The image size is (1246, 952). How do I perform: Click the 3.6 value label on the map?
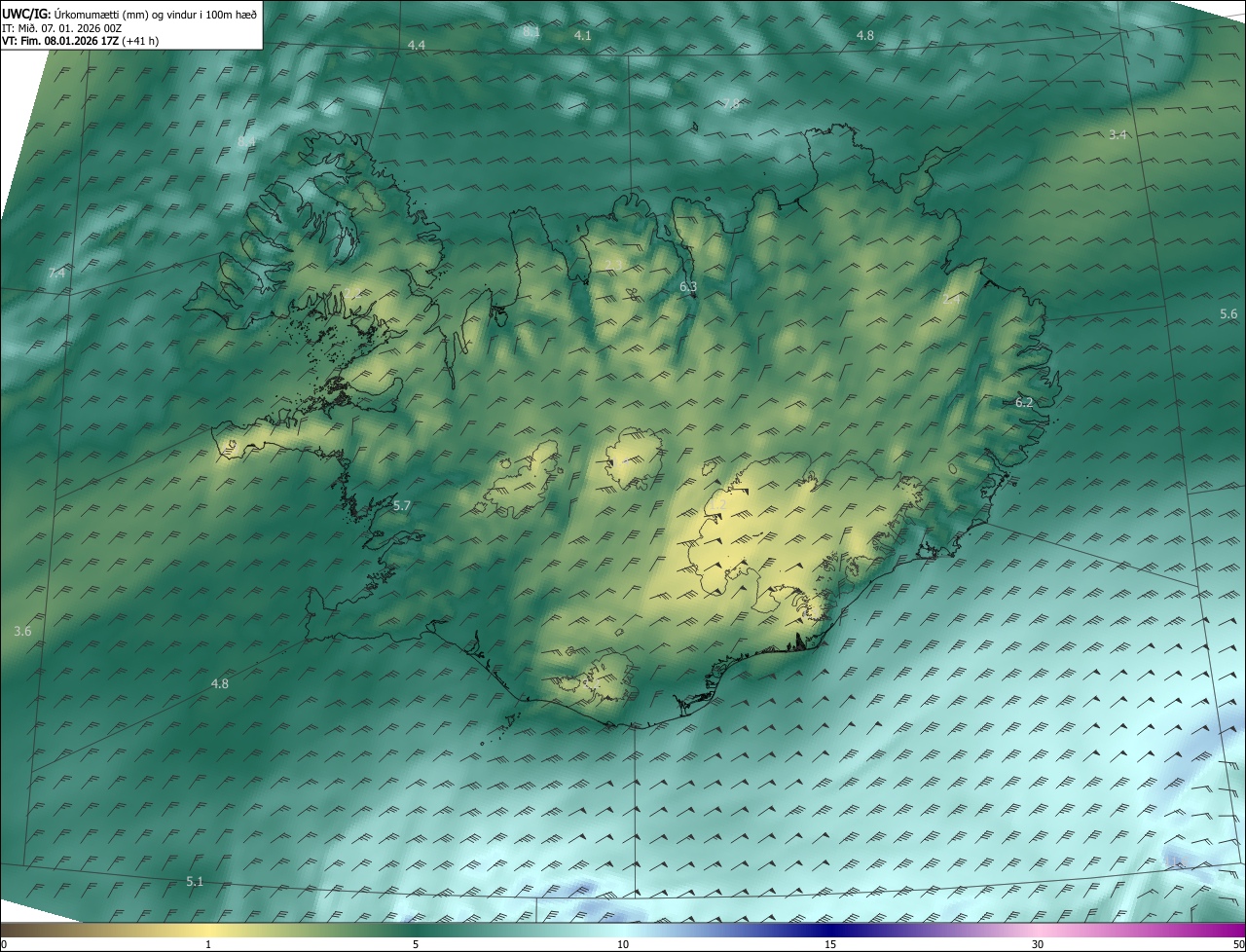tap(22, 632)
